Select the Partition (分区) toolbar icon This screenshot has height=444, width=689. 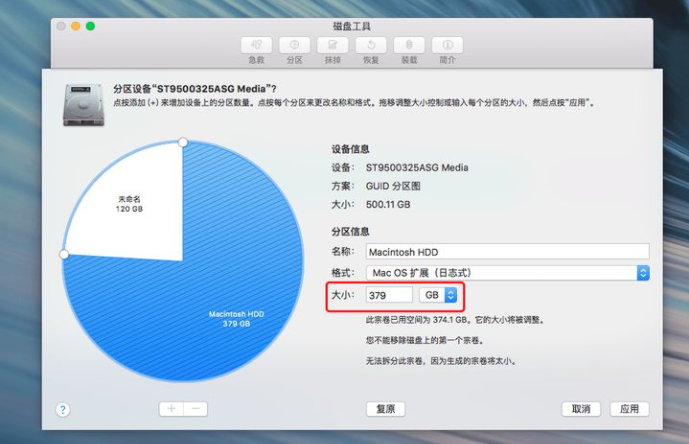294,45
